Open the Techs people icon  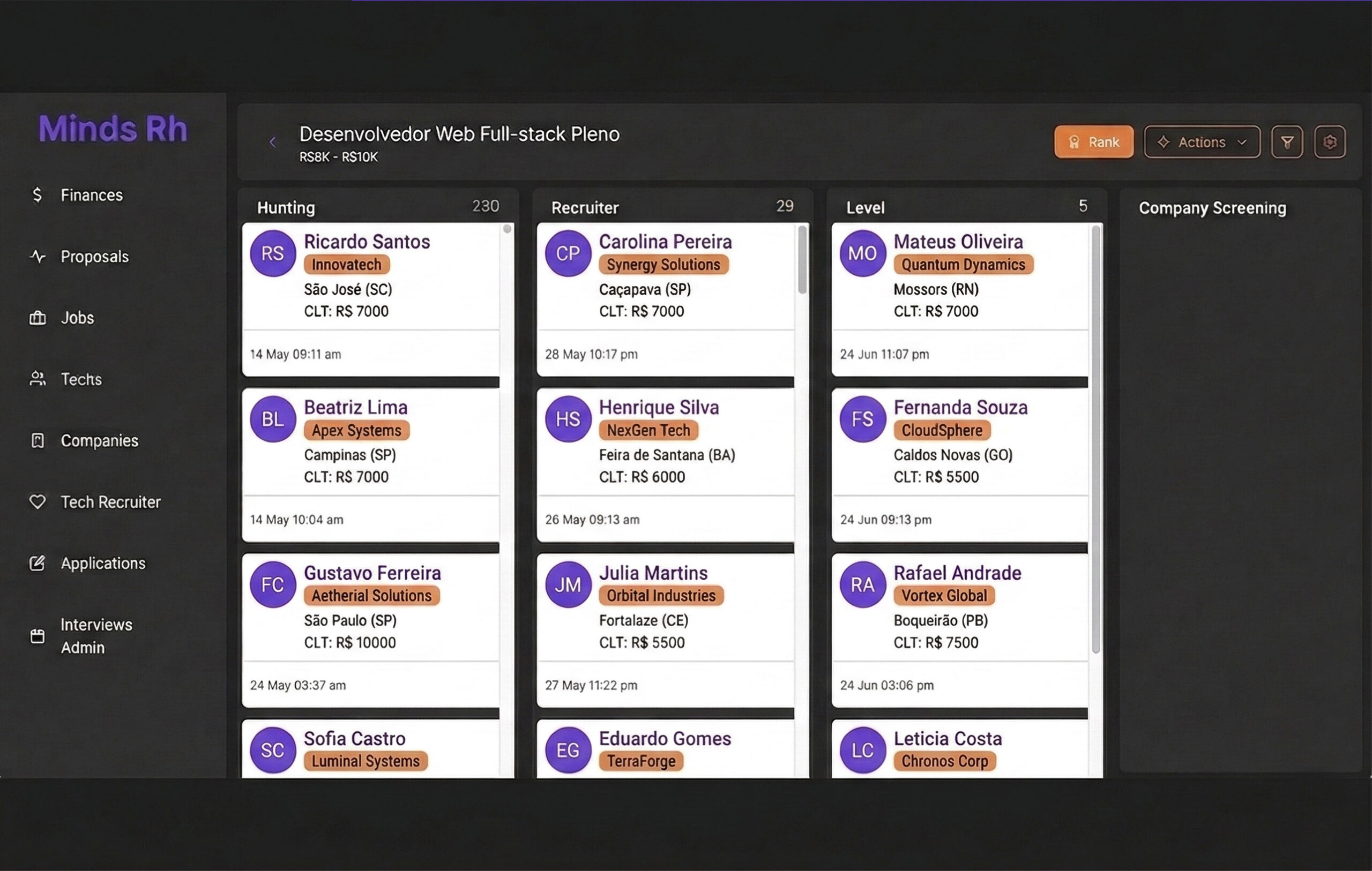pyautogui.click(x=38, y=379)
